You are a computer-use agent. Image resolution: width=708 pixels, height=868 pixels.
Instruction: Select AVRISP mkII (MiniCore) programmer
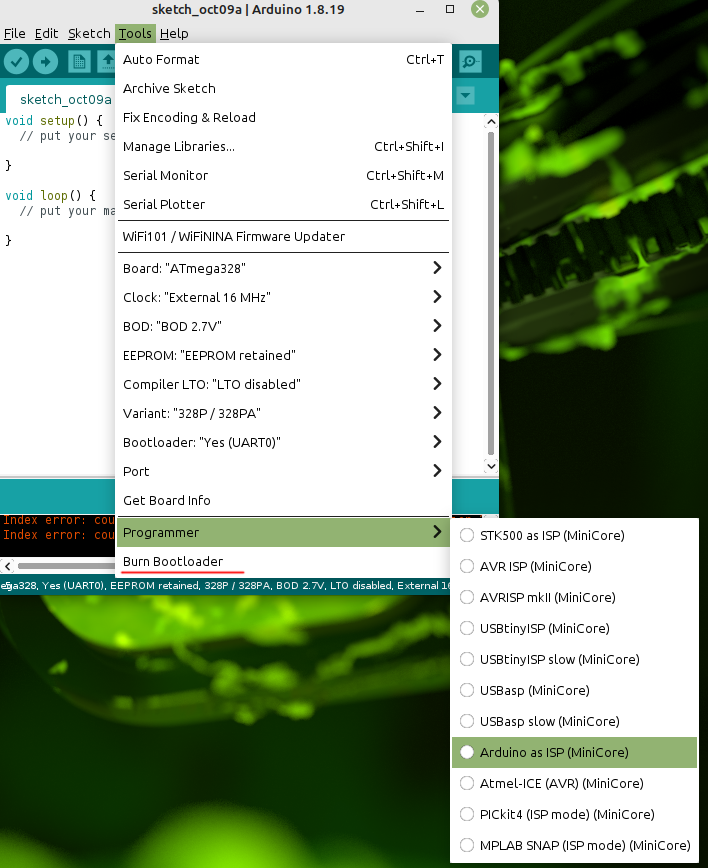point(574,597)
